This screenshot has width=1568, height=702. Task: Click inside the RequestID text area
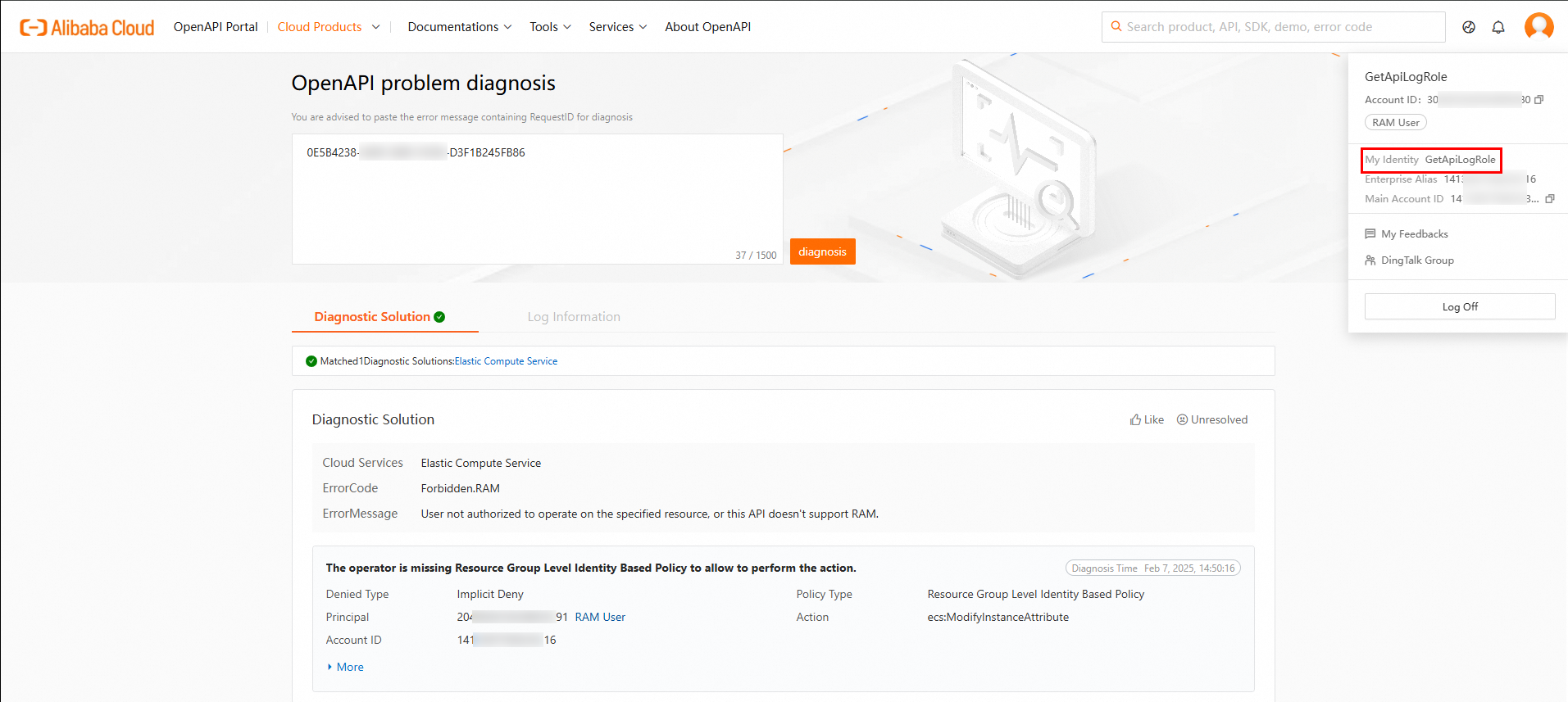537,199
